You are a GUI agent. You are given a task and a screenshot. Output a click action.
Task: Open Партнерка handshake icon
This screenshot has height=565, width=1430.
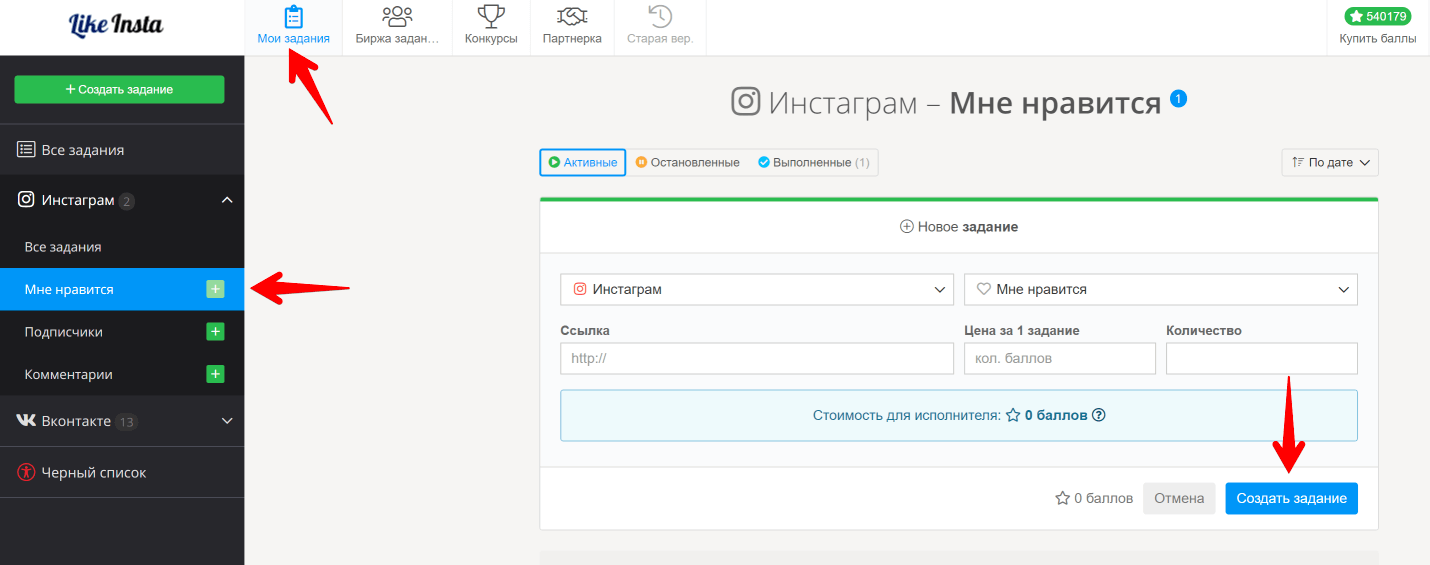coord(572,17)
